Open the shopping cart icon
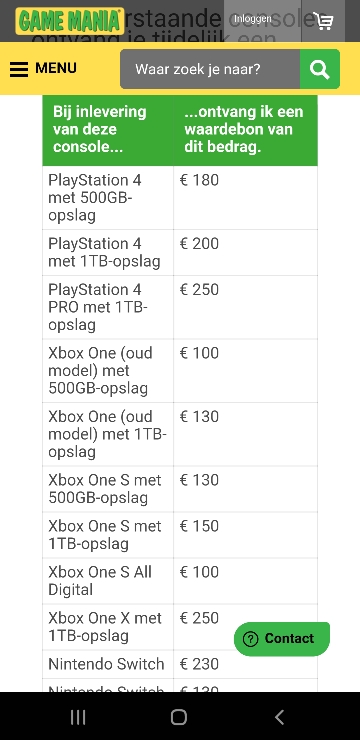360x740 pixels. 323,21
